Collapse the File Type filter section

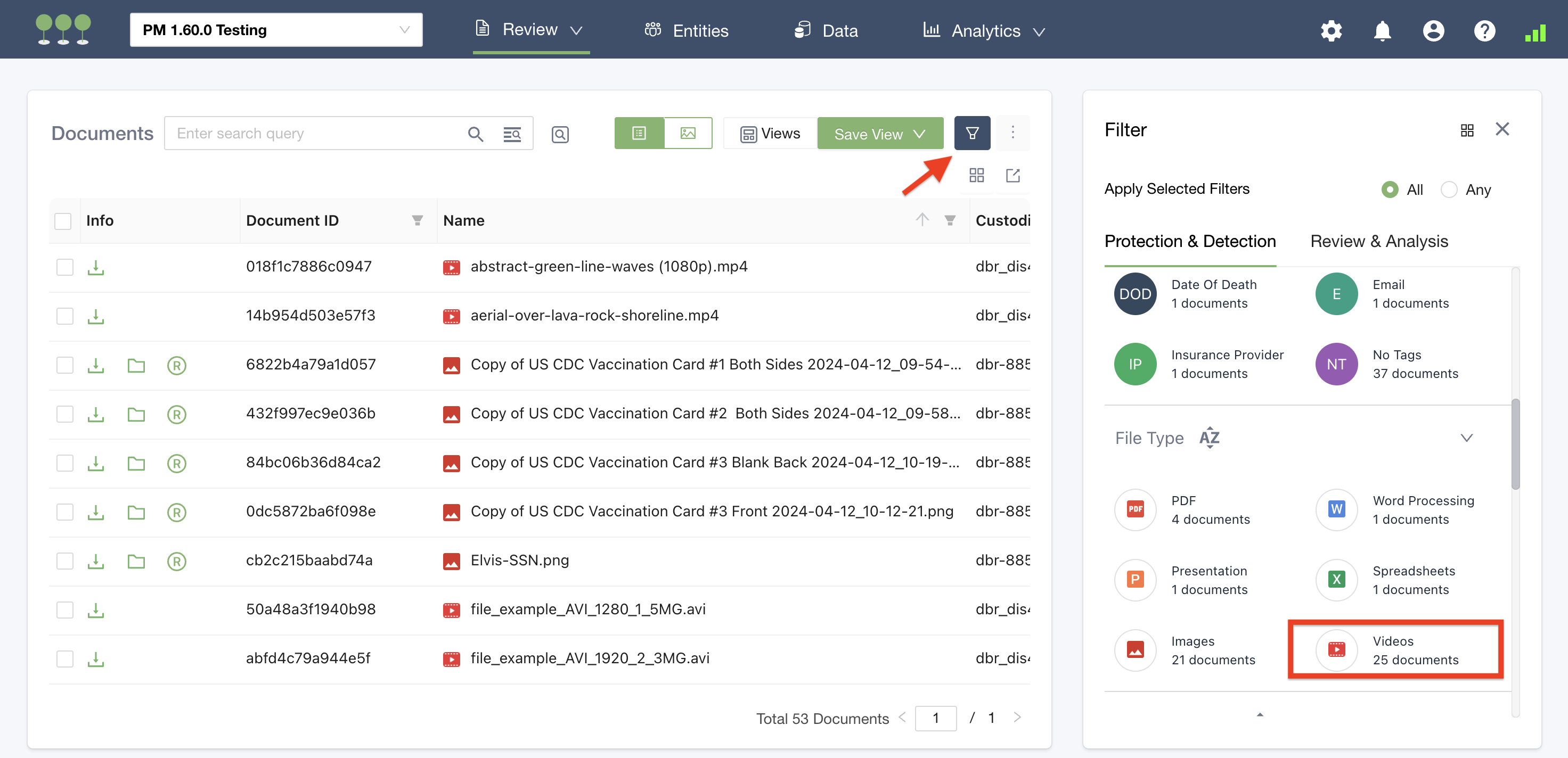pos(1466,438)
